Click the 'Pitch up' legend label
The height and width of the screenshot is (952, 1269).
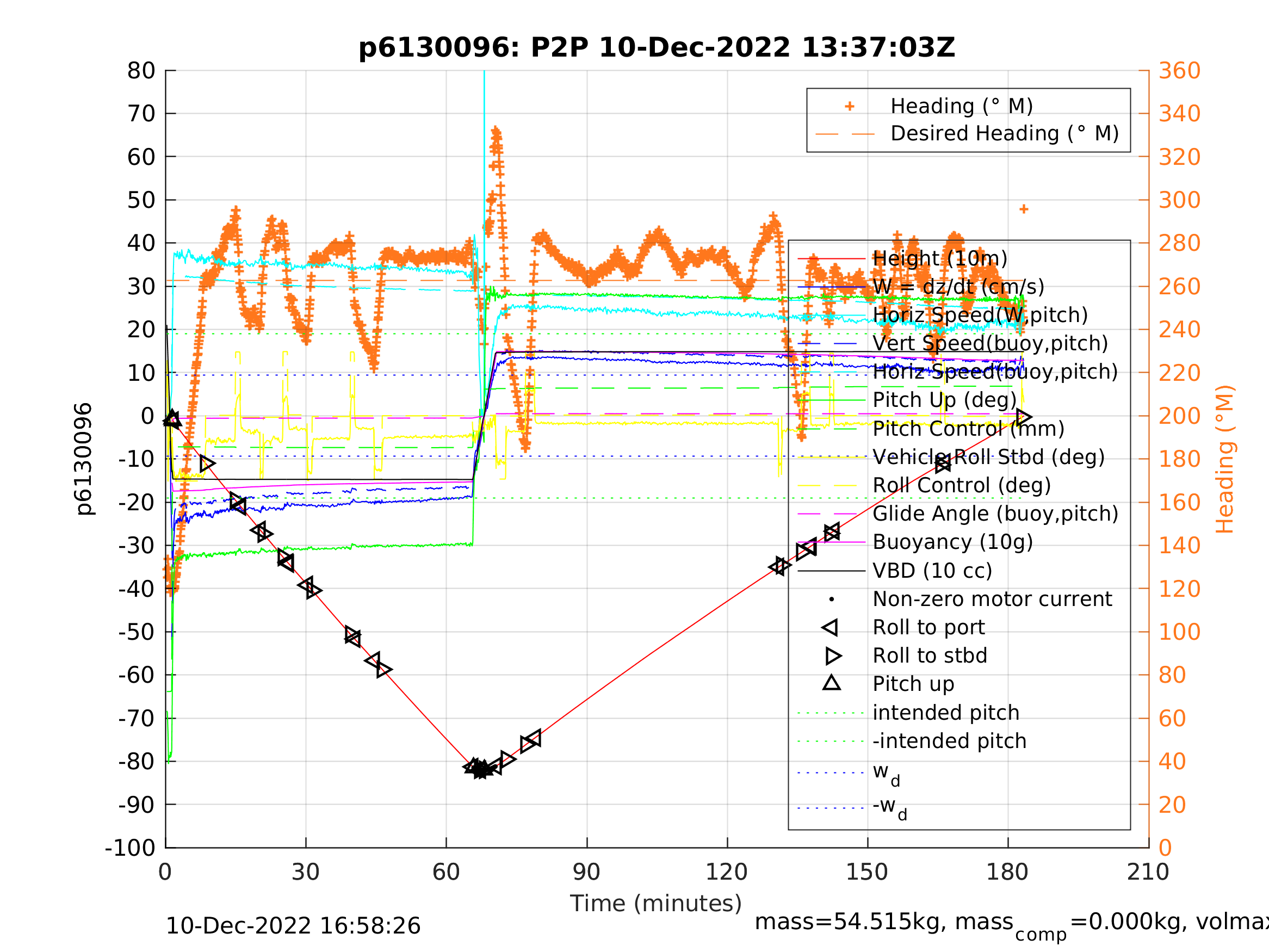tap(913, 684)
